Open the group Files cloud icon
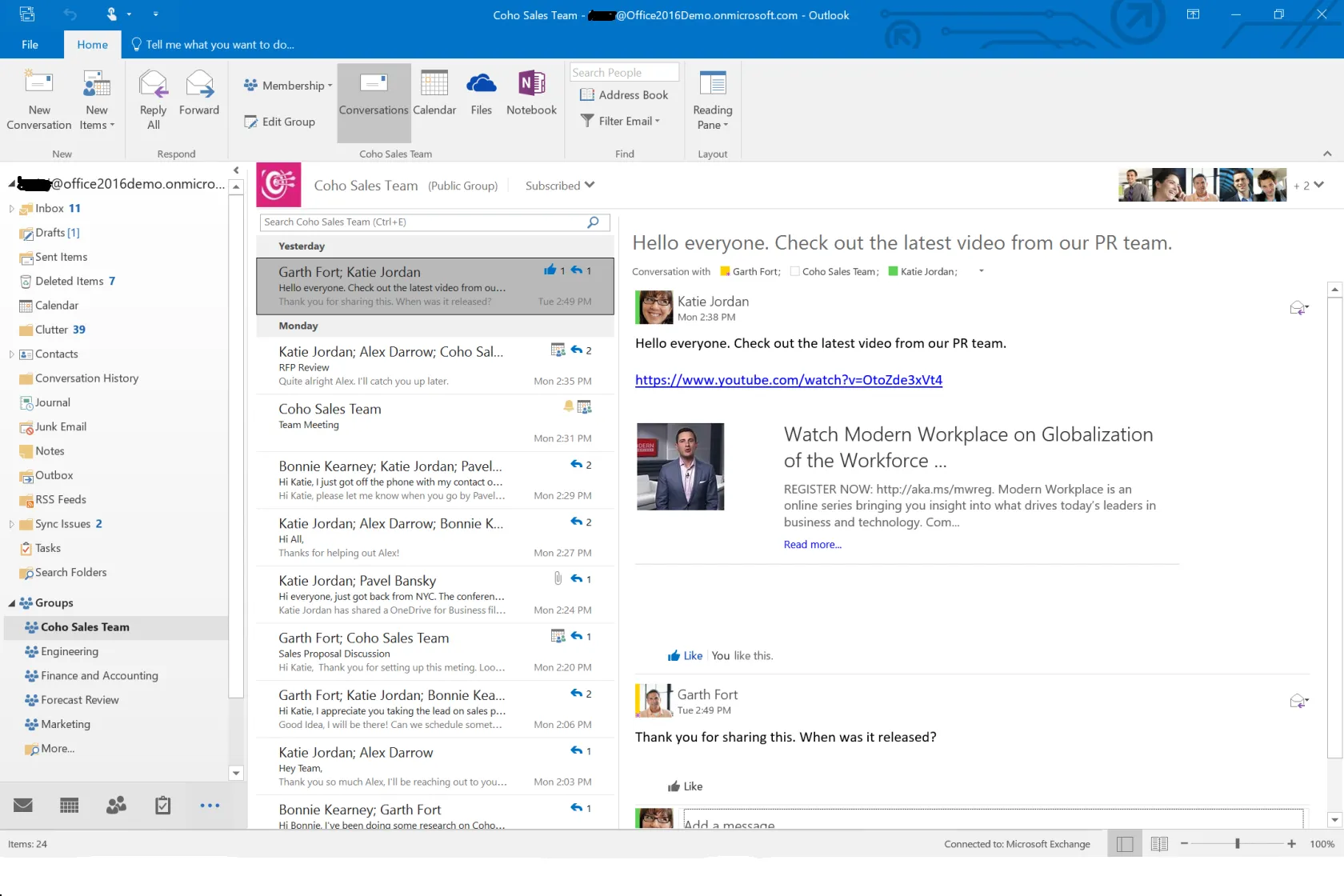Image resolution: width=1344 pixels, height=896 pixels. (482, 94)
